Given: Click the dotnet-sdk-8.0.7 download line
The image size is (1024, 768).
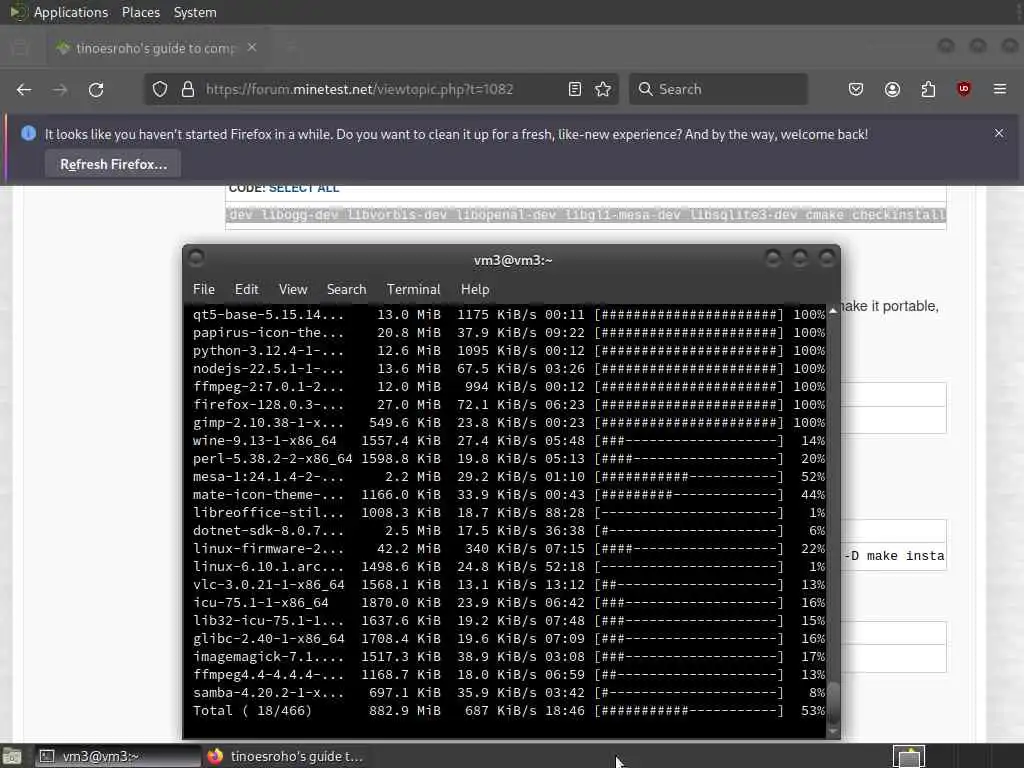Looking at the screenshot, I should pos(509,531).
